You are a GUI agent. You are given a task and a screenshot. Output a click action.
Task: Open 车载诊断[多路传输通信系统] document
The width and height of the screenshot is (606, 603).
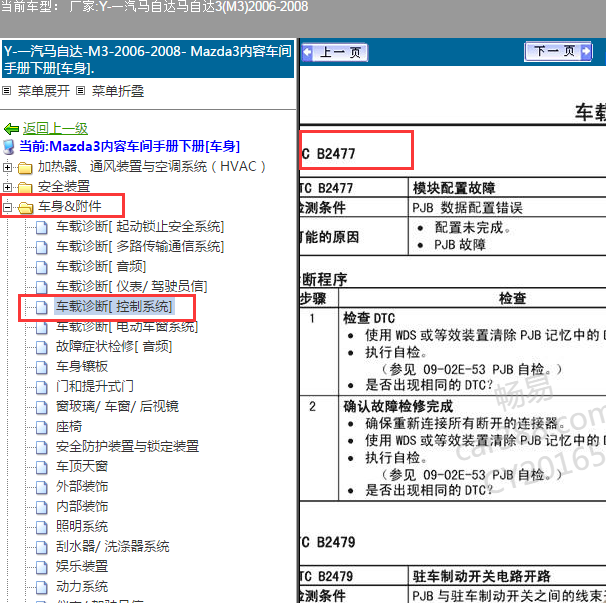(140, 247)
